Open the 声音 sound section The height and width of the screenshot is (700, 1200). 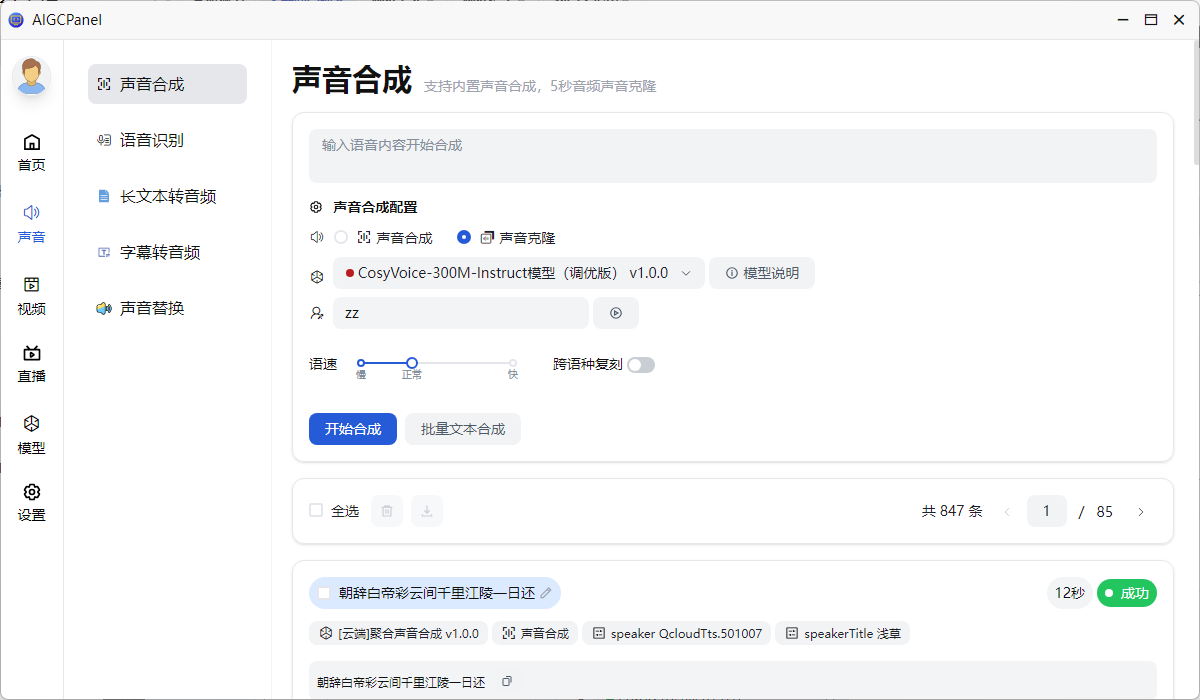point(32,225)
